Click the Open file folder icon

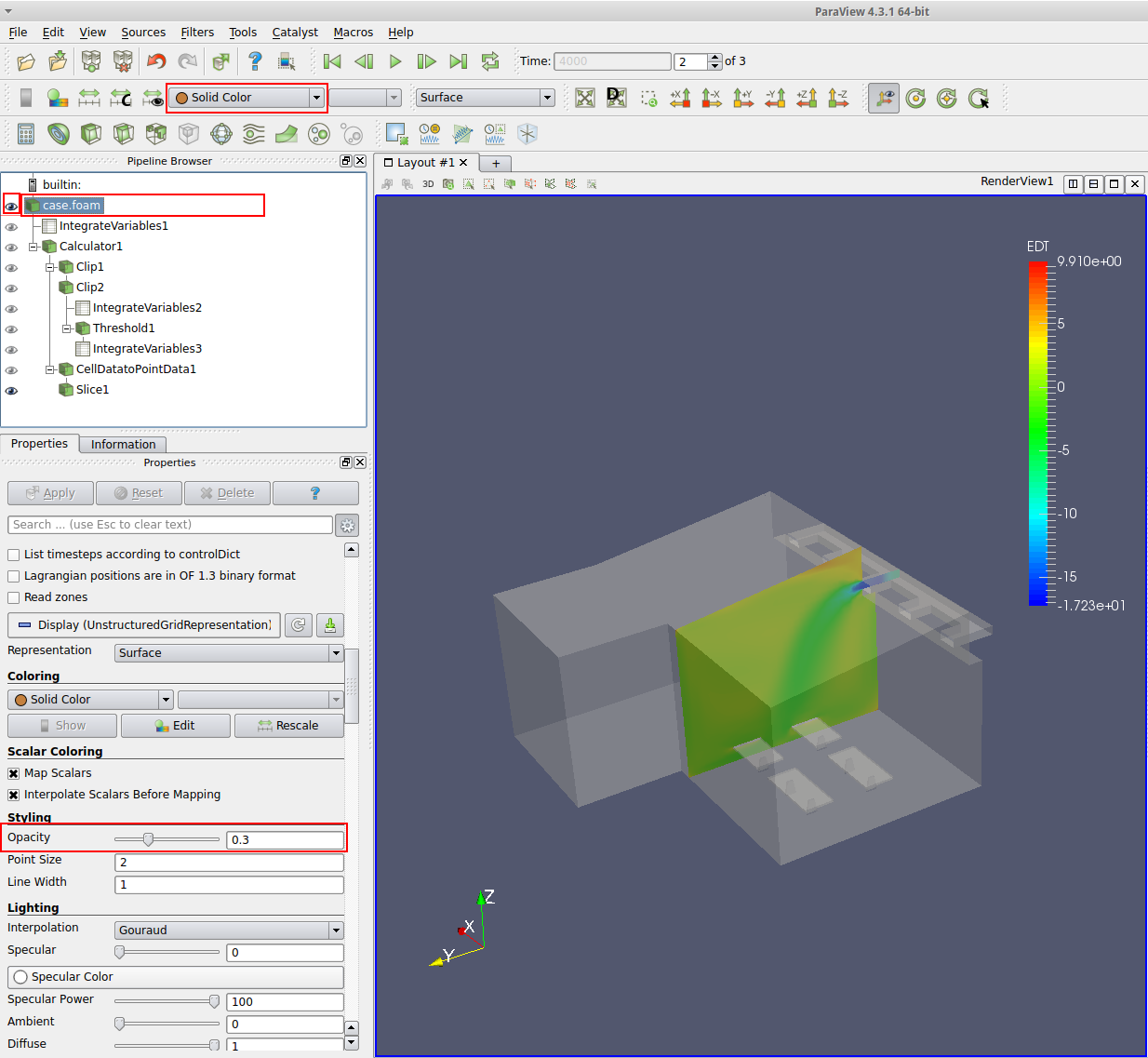[26, 61]
